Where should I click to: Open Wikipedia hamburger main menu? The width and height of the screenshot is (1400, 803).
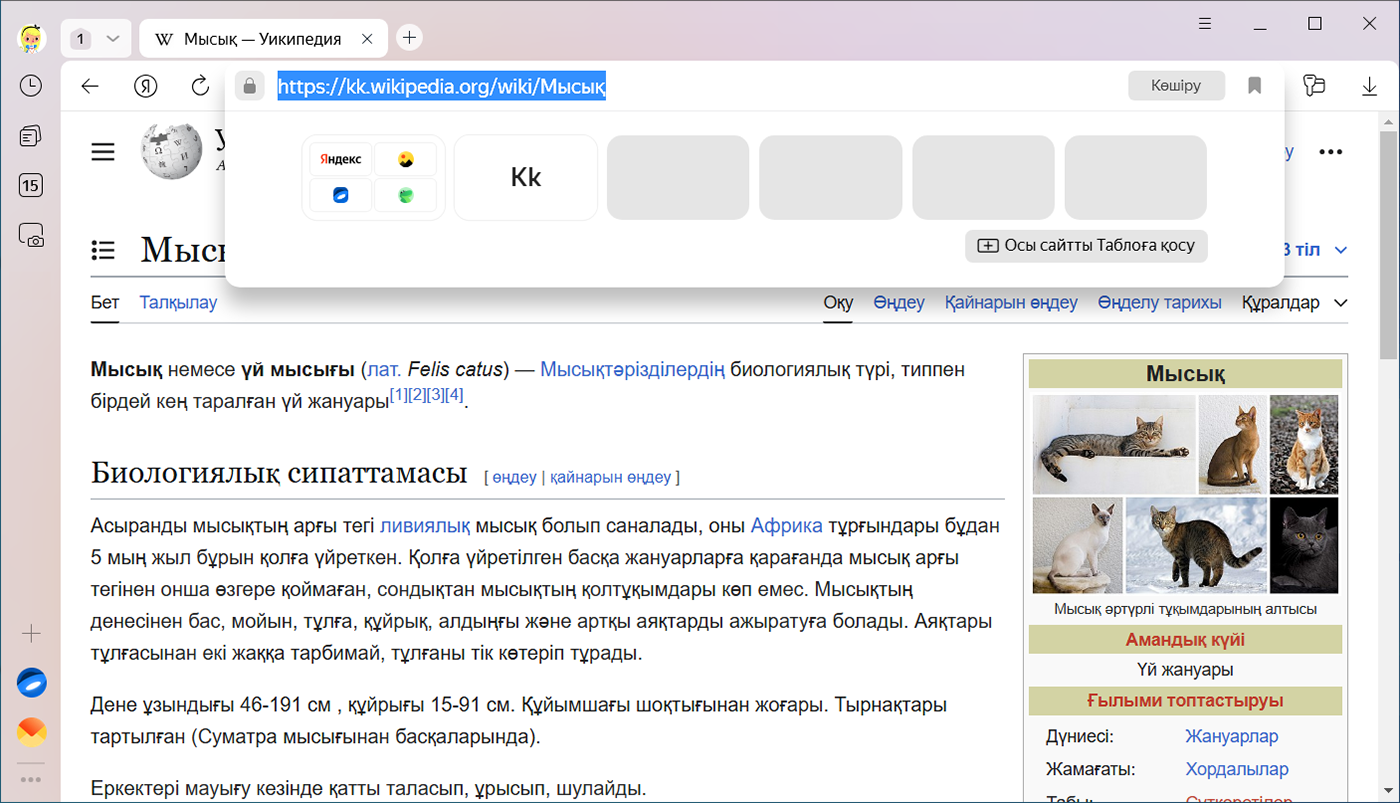[x=103, y=152]
